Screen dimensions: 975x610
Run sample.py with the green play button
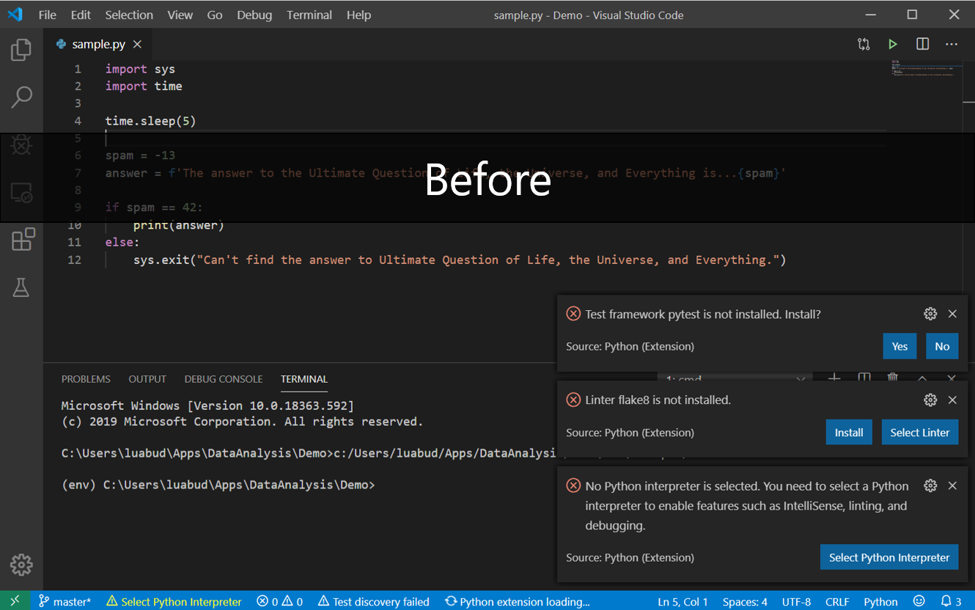coord(893,44)
